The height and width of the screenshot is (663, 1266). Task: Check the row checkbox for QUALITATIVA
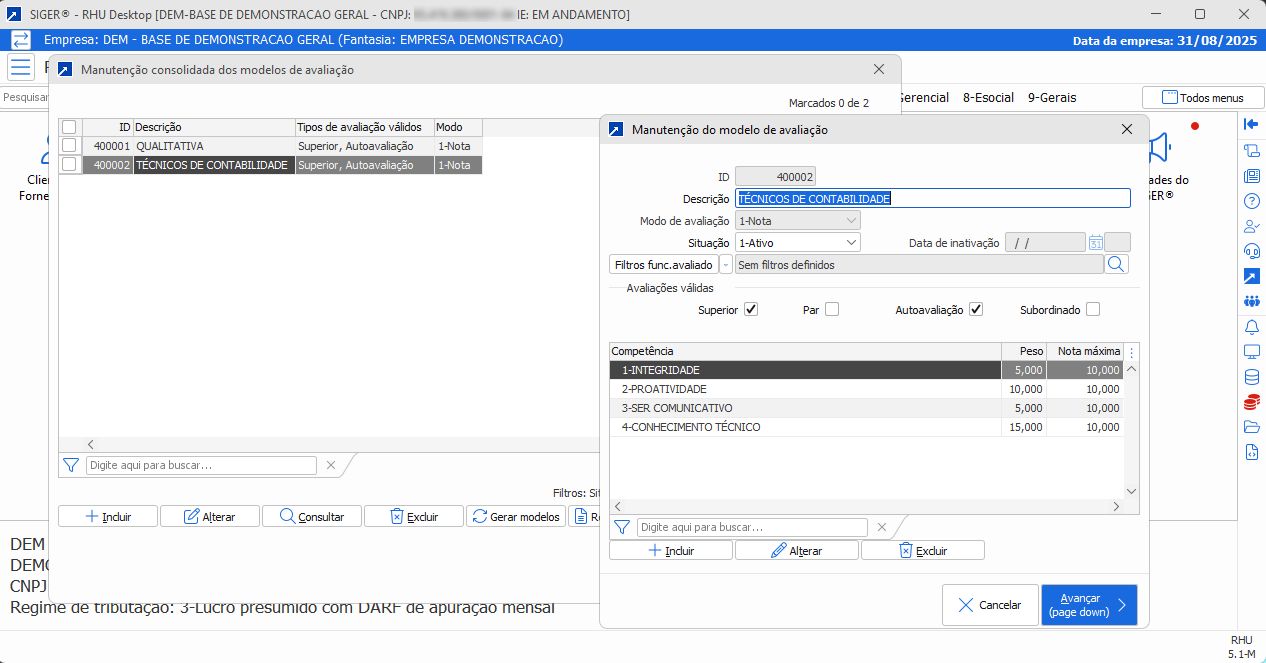[x=69, y=146]
